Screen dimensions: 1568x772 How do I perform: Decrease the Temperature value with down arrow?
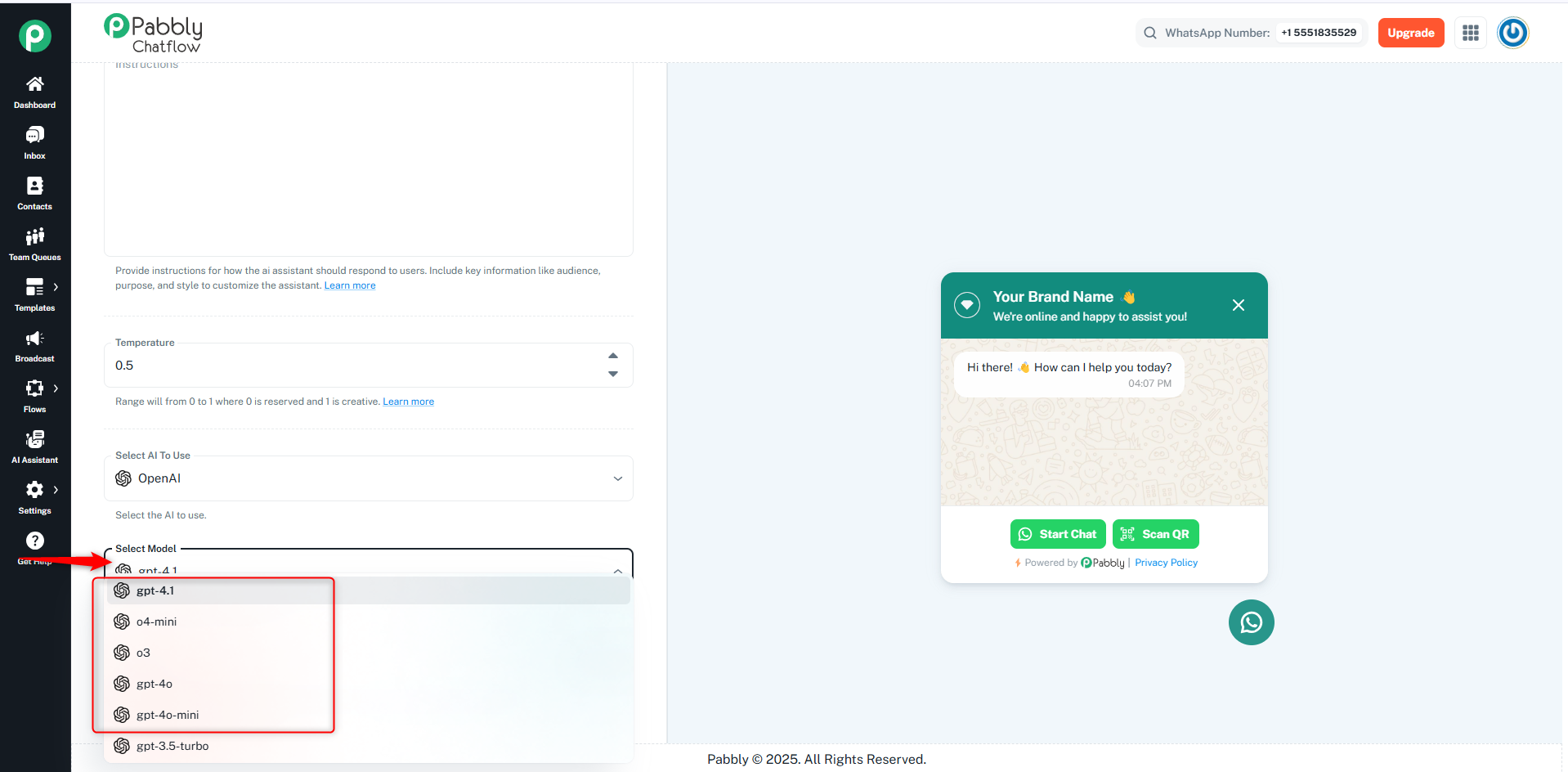click(613, 374)
